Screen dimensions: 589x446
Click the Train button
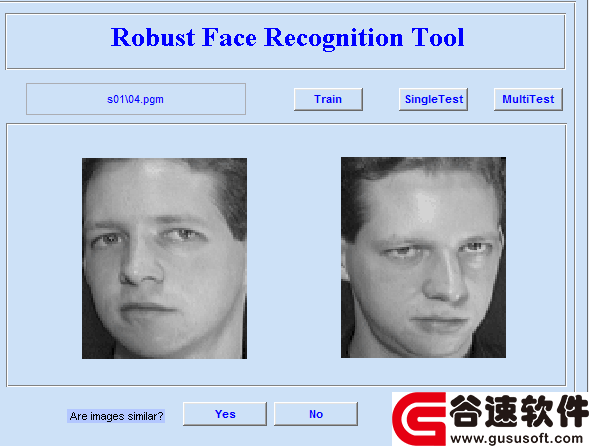point(328,99)
